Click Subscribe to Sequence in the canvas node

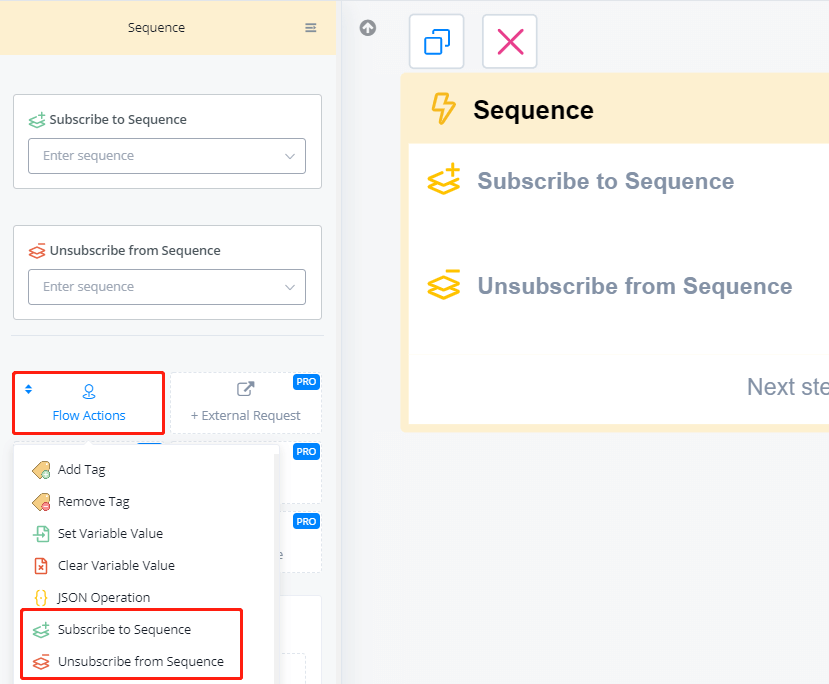(605, 181)
